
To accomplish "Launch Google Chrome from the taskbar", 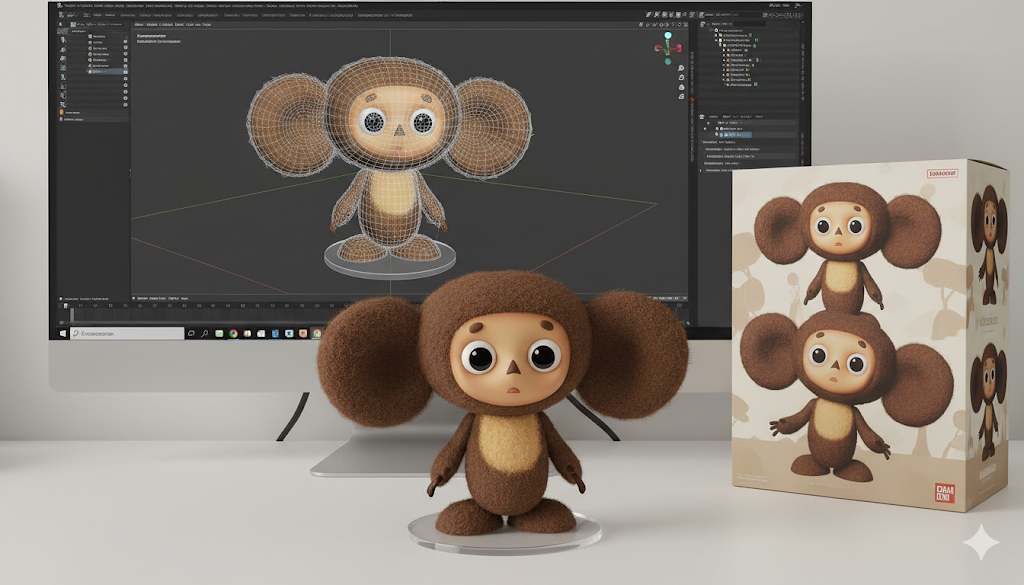I will 233,333.
